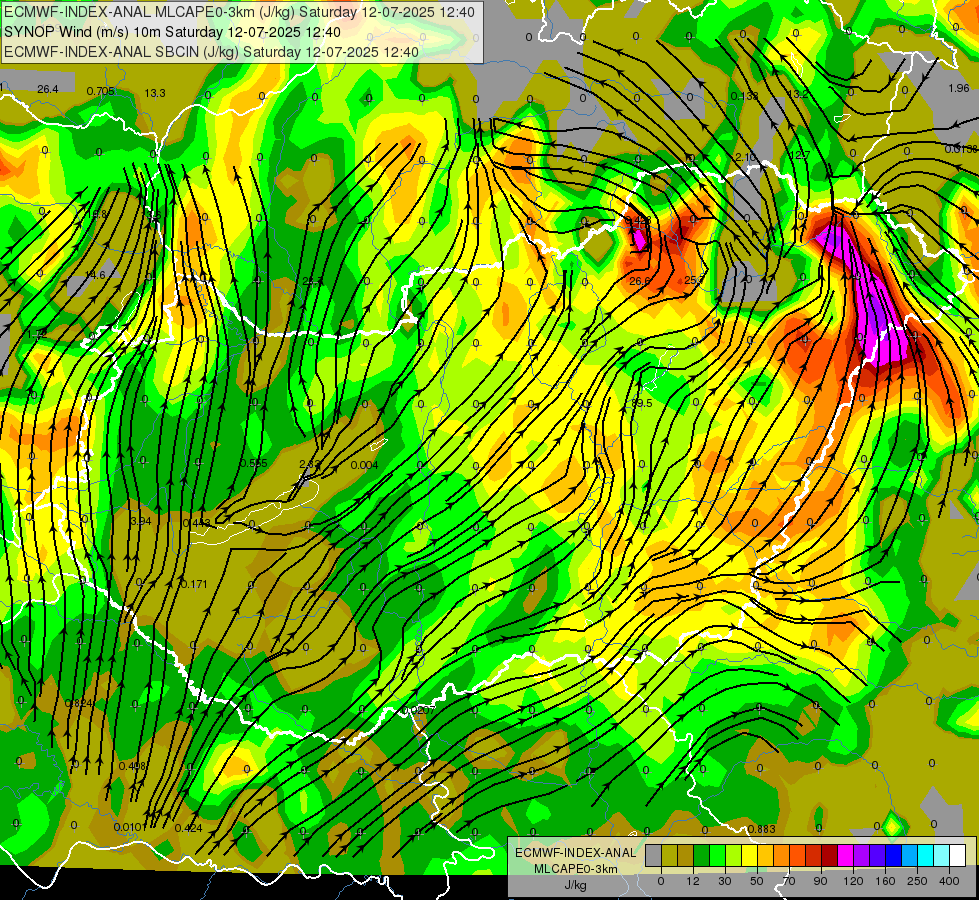The height and width of the screenshot is (900, 979).
Task: Click the MLCAPE0-3km title line at top
Action: coord(239,12)
